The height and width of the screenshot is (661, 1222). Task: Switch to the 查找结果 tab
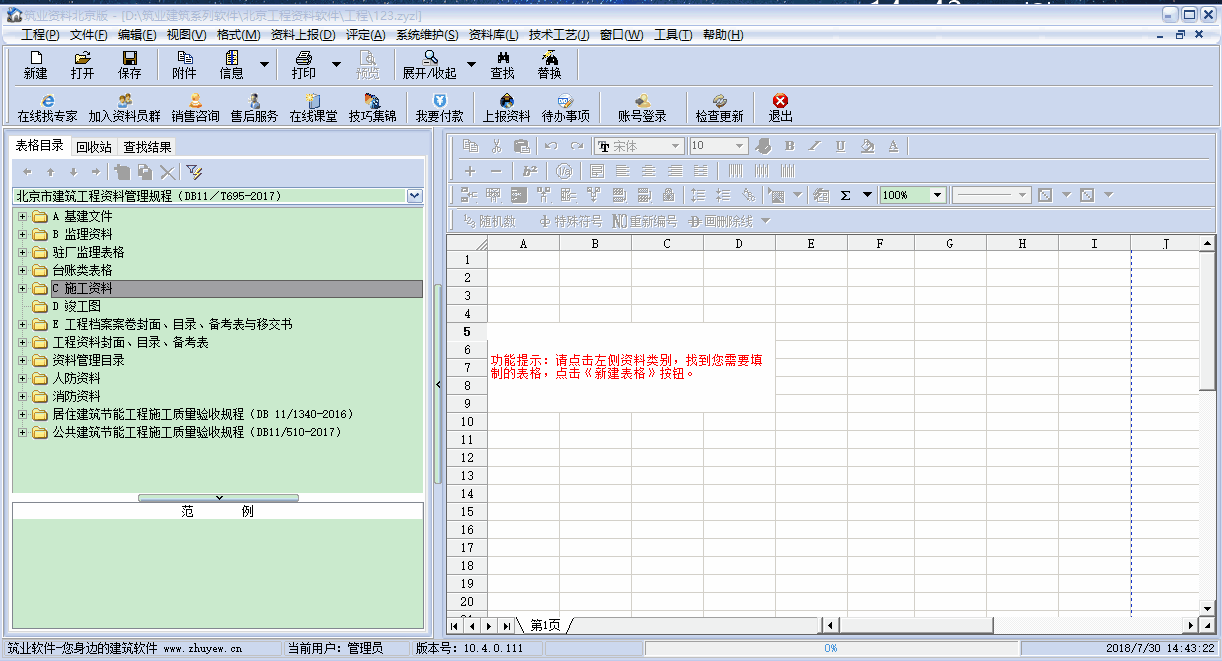point(148,147)
